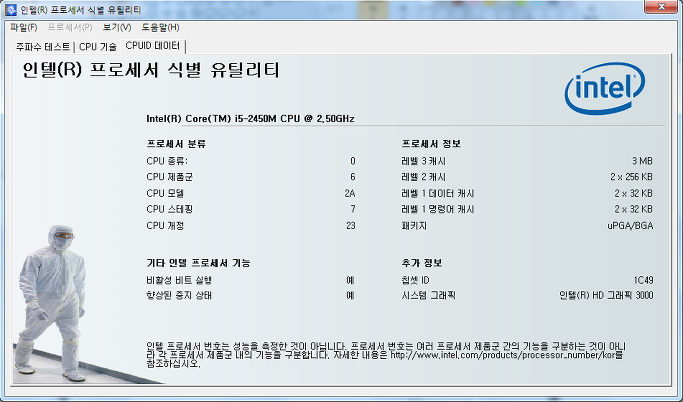Click the cleanroom worker image
683x402 pixels.
point(52,303)
